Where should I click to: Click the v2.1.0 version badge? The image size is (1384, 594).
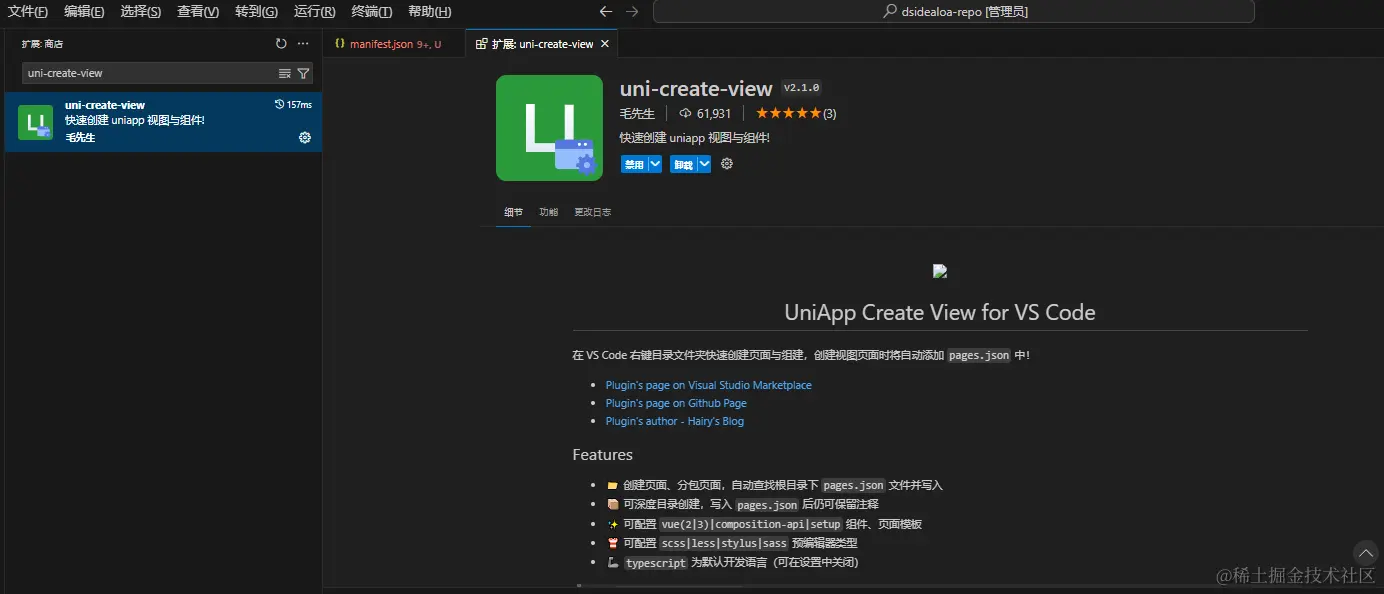pos(801,88)
